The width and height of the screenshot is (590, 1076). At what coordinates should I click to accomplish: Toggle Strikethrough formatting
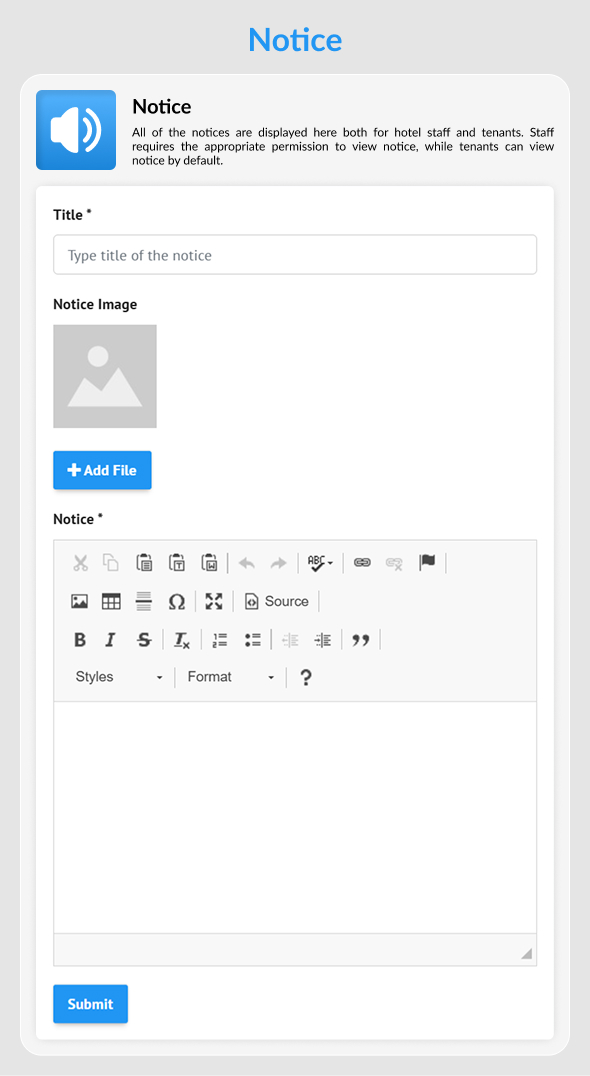pos(144,640)
